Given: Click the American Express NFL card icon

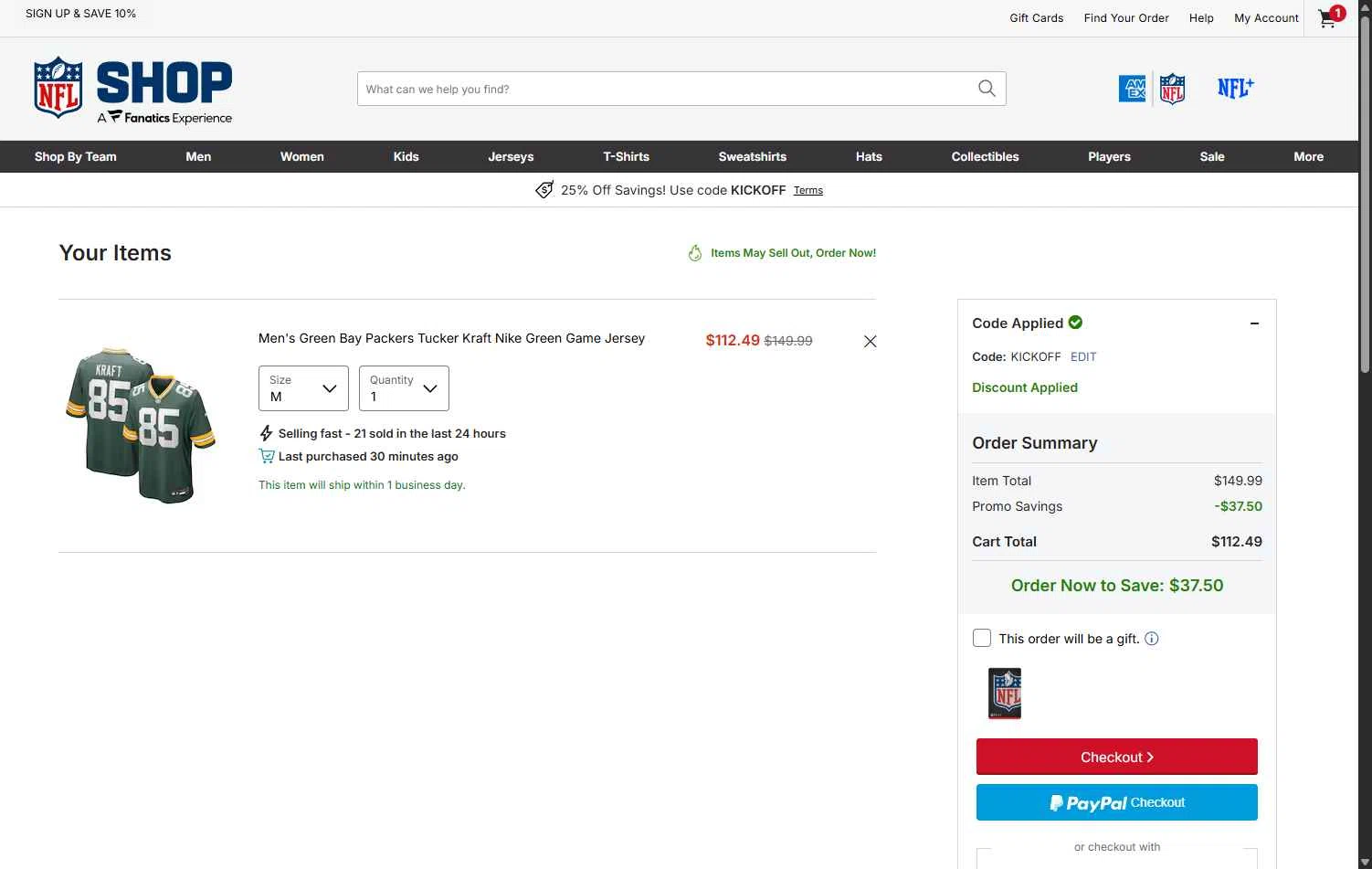Looking at the screenshot, I should coord(1152,89).
